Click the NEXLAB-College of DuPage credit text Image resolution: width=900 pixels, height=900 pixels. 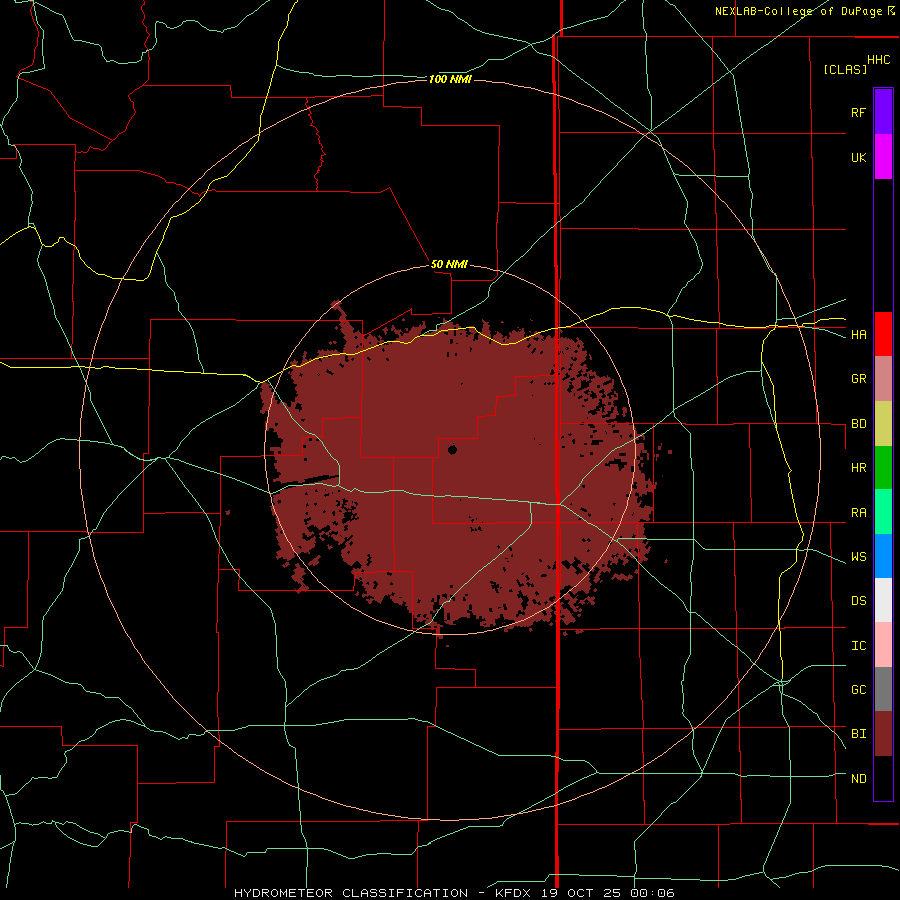coord(798,11)
